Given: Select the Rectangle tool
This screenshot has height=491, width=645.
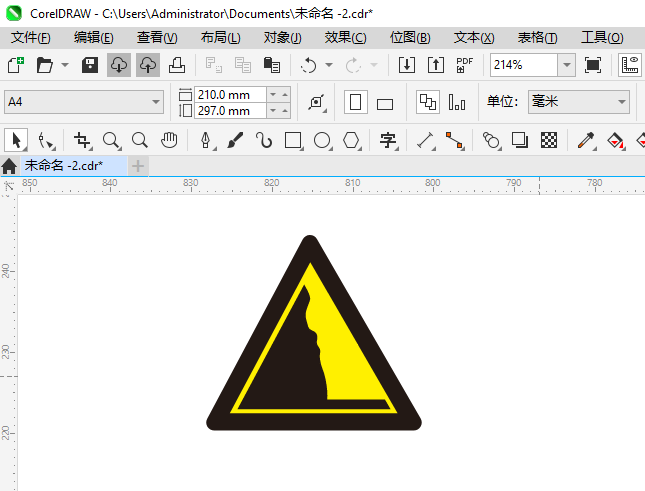Looking at the screenshot, I should (x=293, y=140).
